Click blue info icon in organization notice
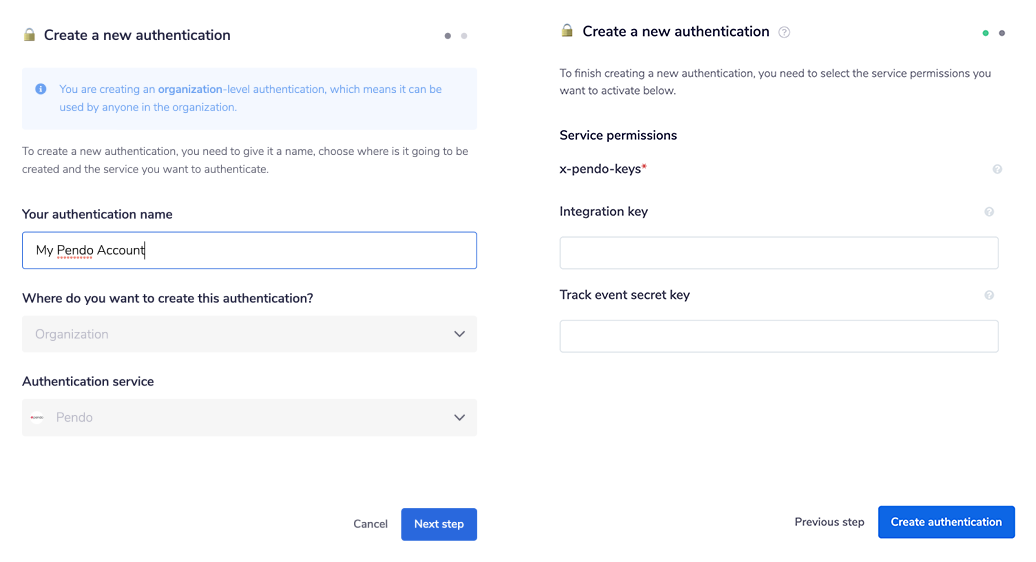 click(41, 89)
